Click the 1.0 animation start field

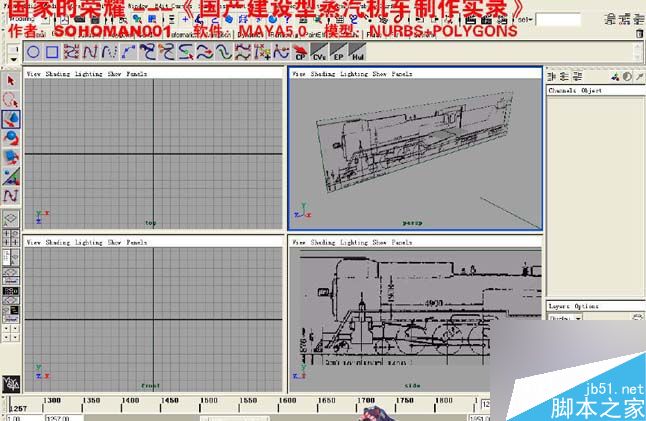pos(25,418)
